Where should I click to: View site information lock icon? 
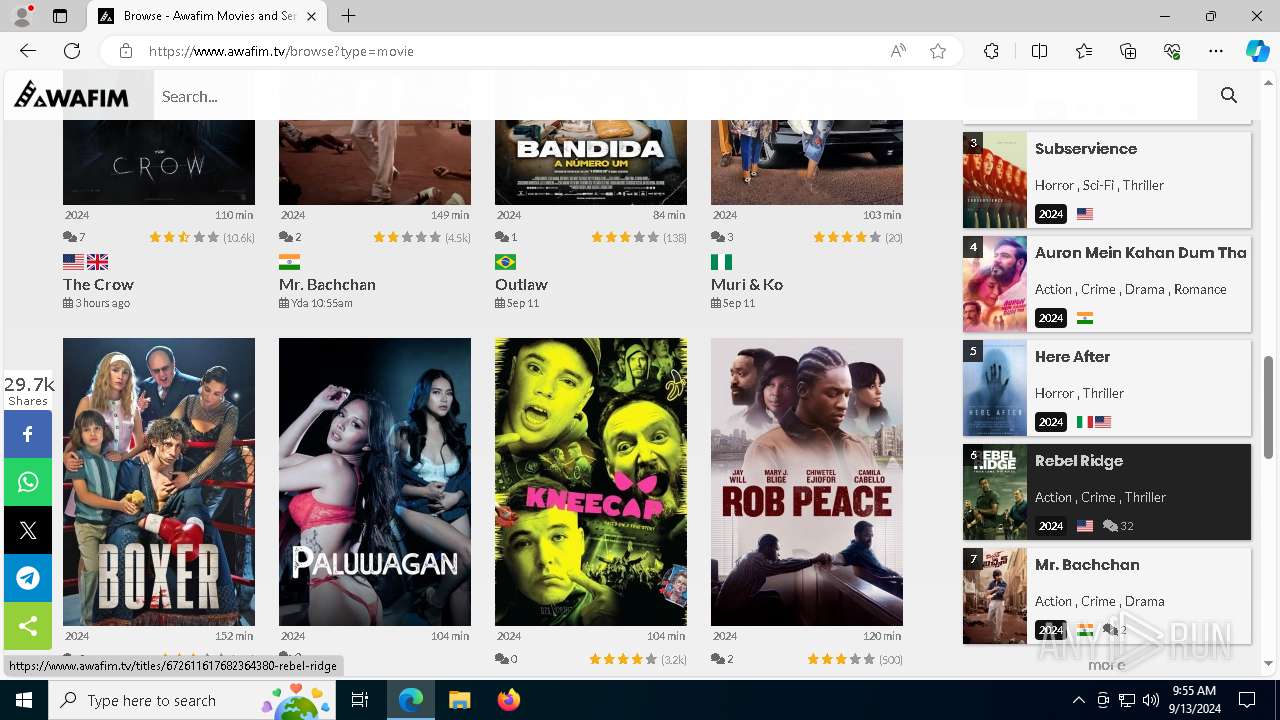click(126, 51)
